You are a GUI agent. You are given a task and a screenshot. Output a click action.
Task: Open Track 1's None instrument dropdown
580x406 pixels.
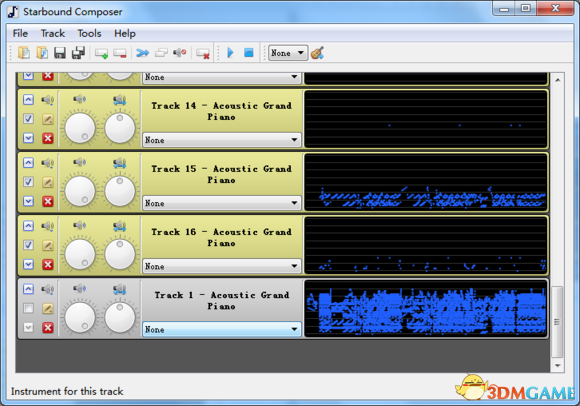(x=222, y=329)
